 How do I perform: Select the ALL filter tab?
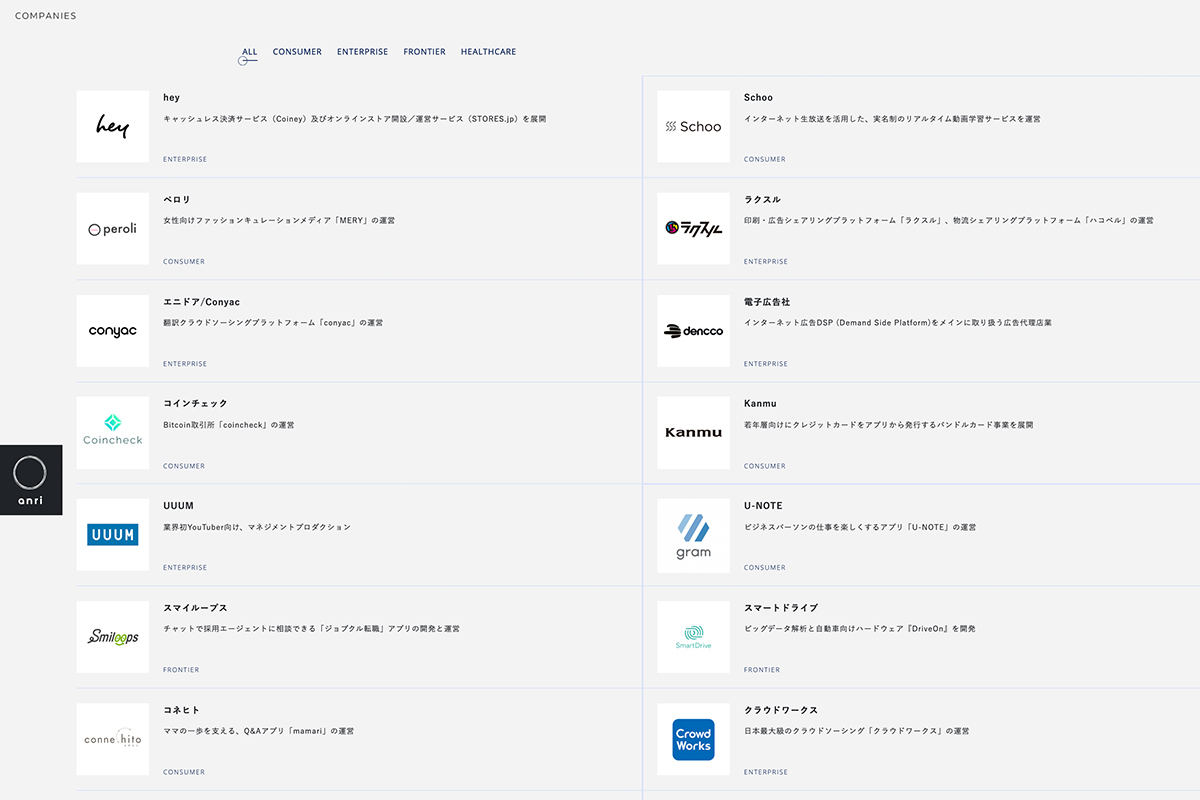point(249,52)
